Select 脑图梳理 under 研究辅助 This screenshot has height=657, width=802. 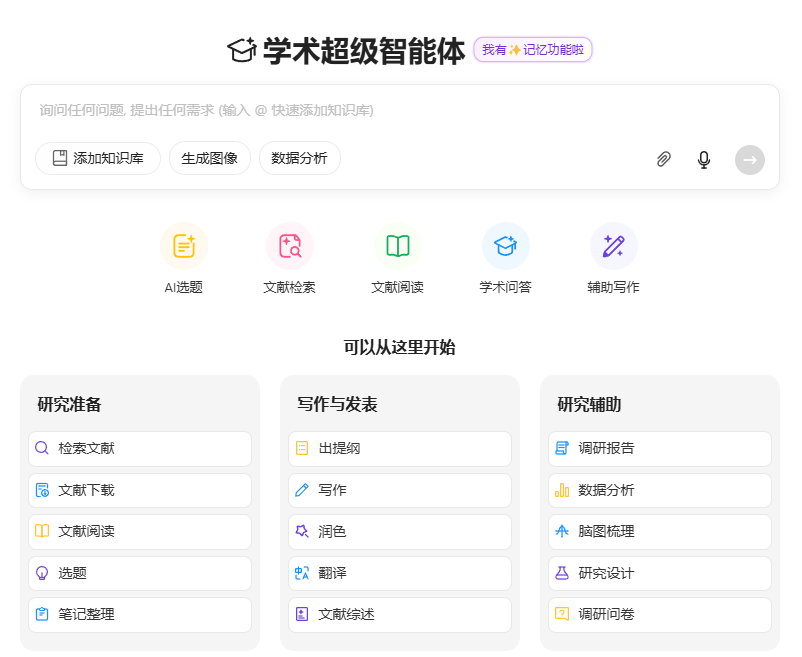[660, 532]
